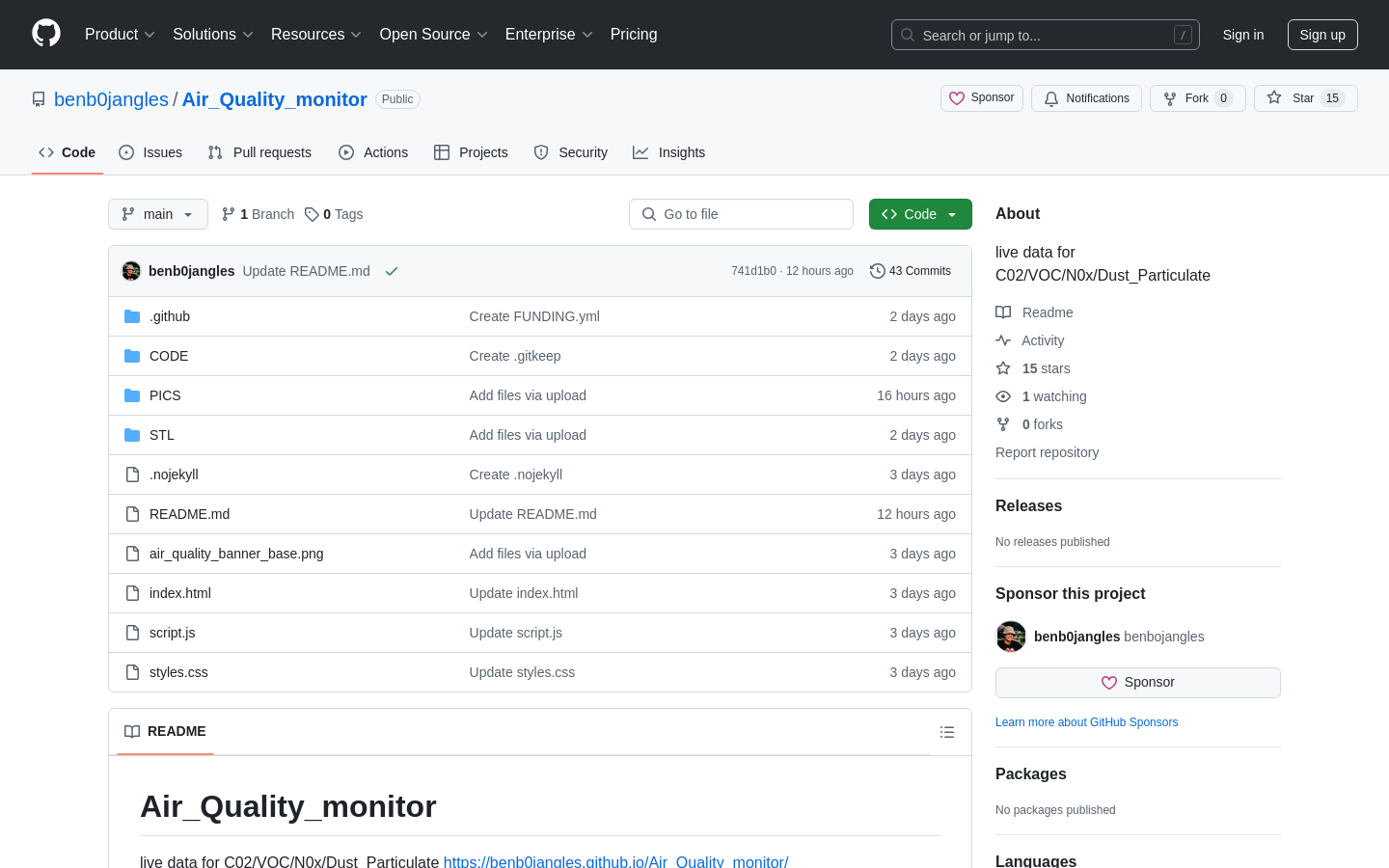This screenshot has width=1389, height=868.
Task: Click the Star icon
Action: (x=1274, y=98)
